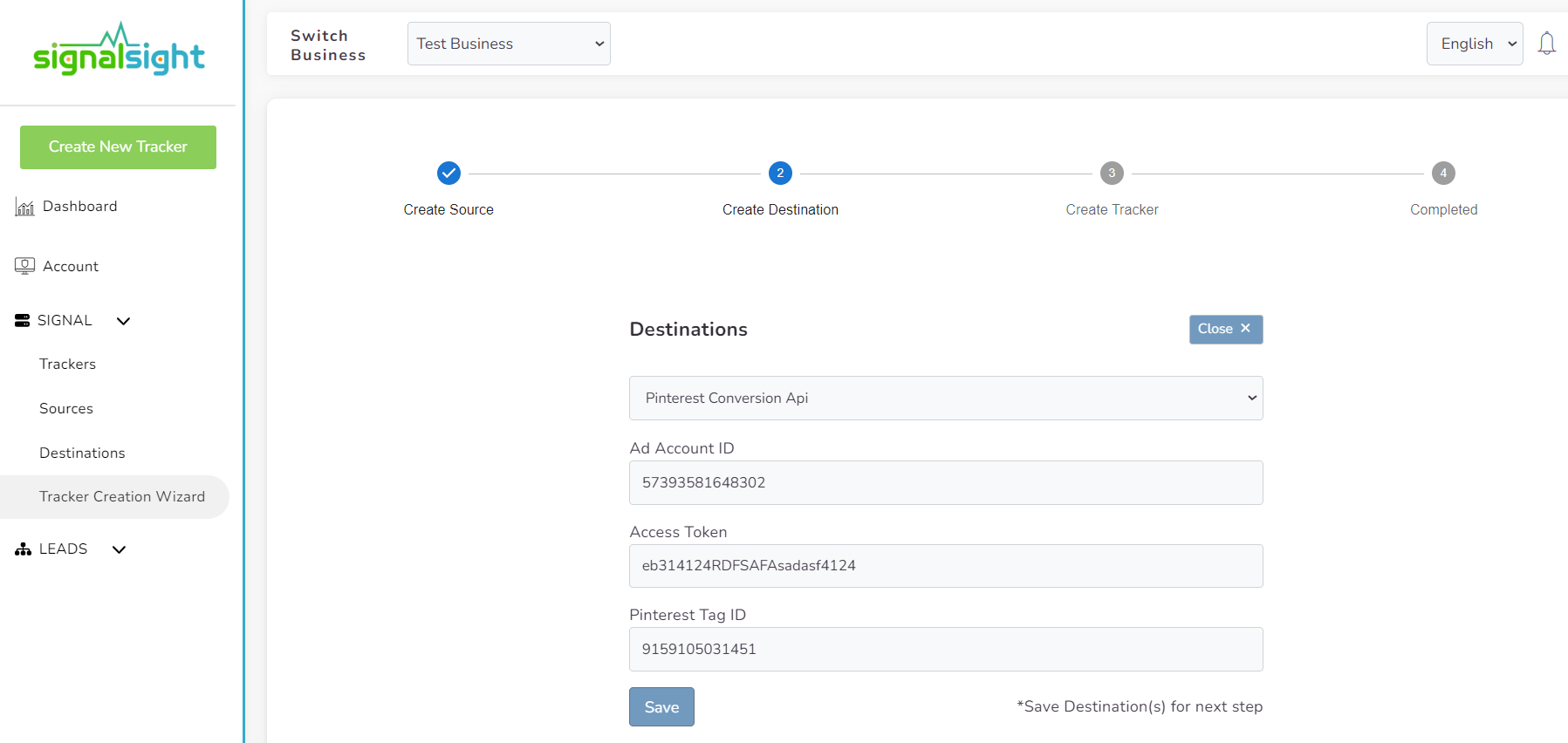Image resolution: width=1568 pixels, height=743 pixels.
Task: Focus the Access Token field
Action: tap(946, 566)
